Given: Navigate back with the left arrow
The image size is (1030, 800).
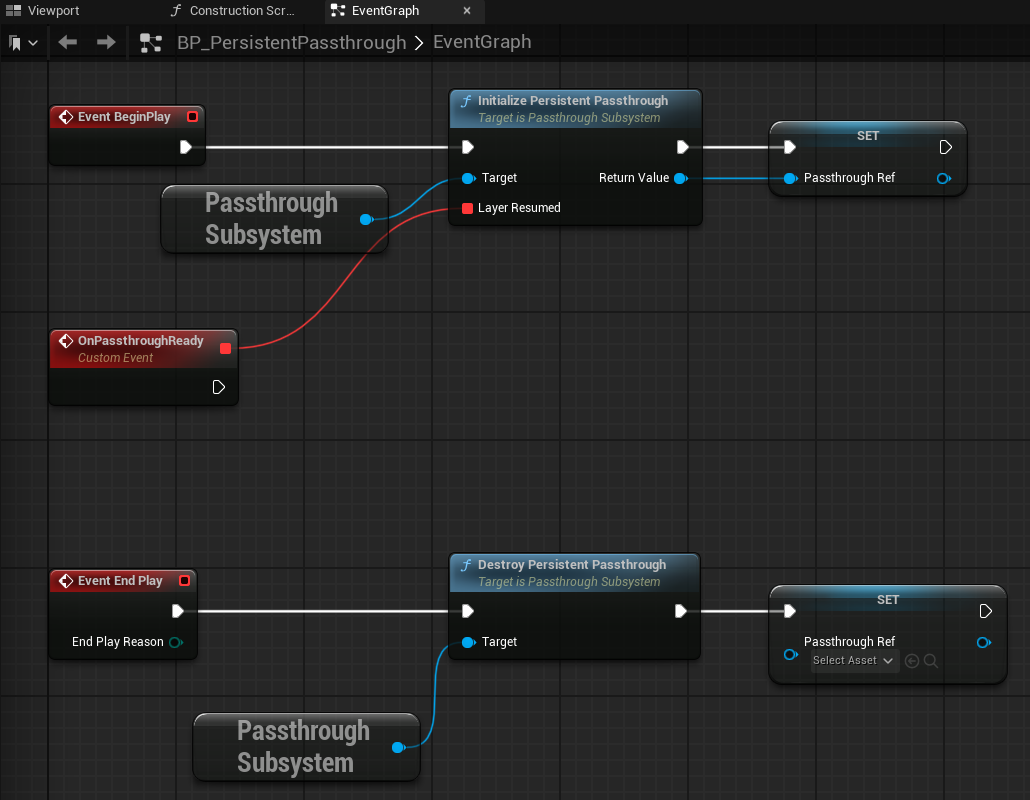Looking at the screenshot, I should (x=67, y=43).
